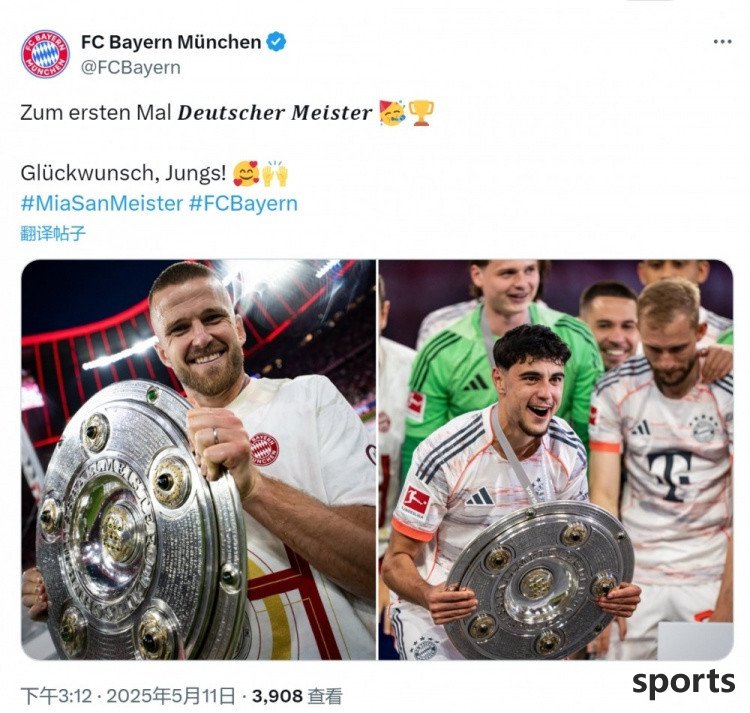This screenshot has height=713, width=750.
Task: Open left photo with the trophy shield
Action: pyautogui.click(x=199, y=460)
